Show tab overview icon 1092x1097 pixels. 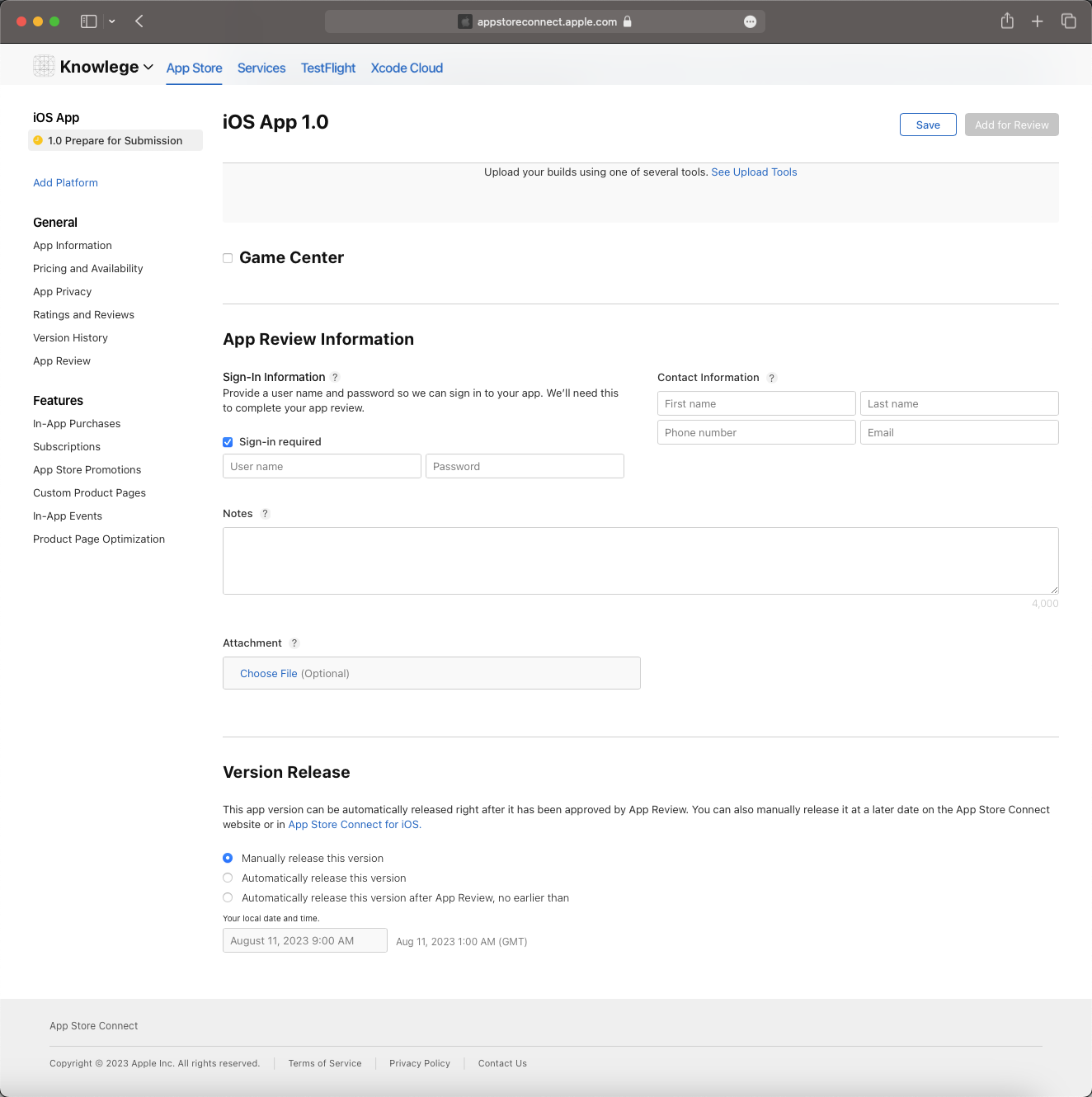[x=1069, y=21]
